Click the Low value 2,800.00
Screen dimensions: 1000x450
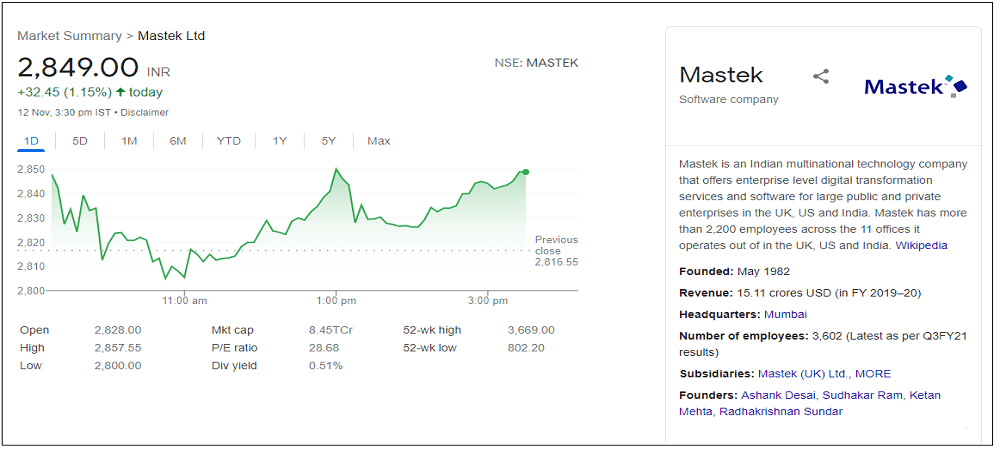[118, 366]
